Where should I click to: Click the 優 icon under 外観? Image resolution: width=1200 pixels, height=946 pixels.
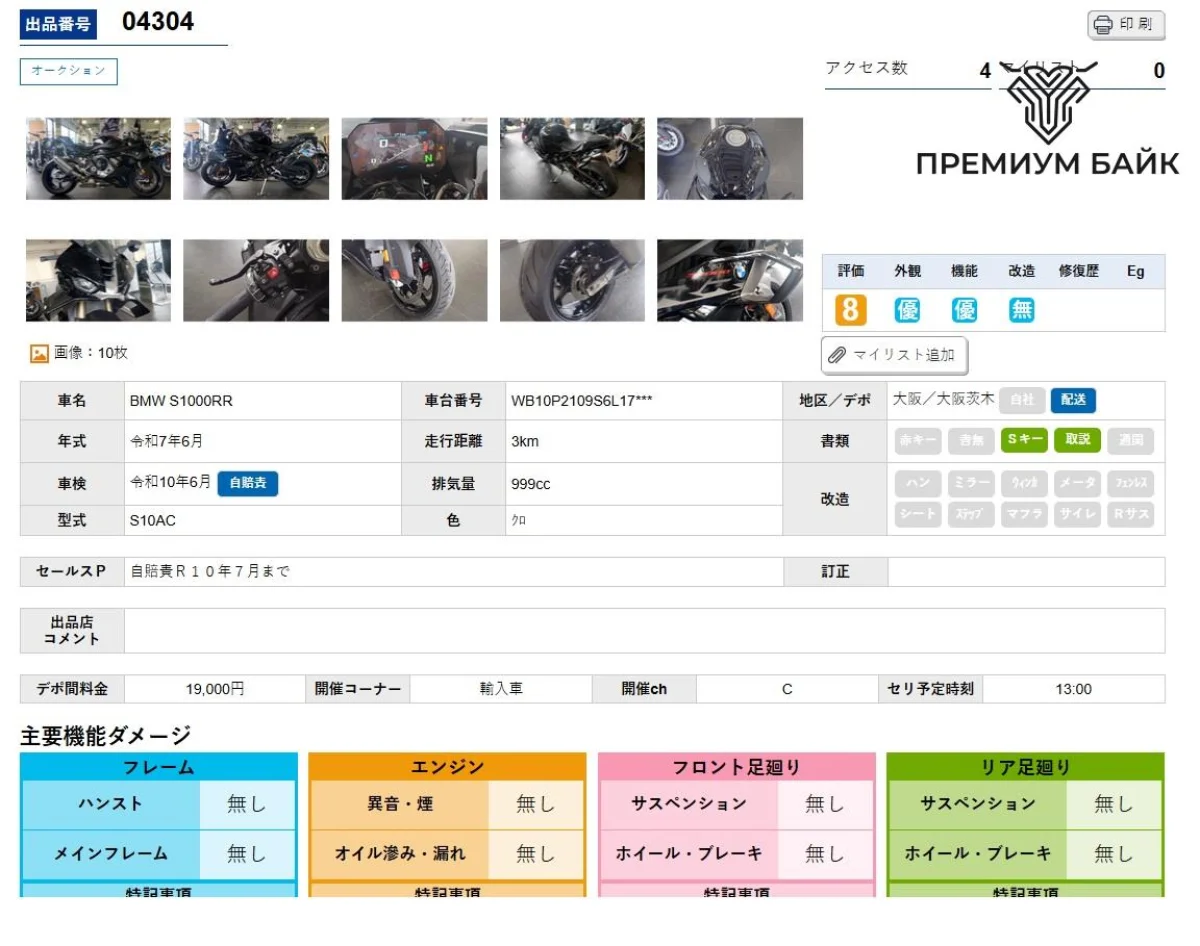coord(907,310)
